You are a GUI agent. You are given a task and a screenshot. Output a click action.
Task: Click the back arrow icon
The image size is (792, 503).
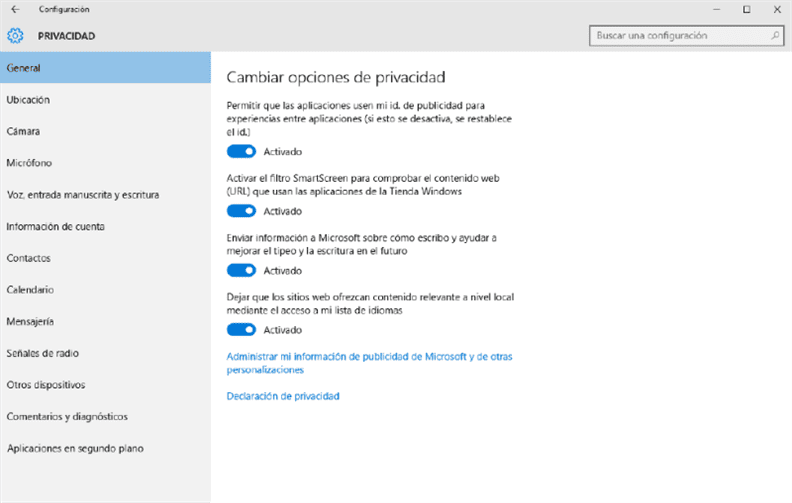[x=14, y=9]
